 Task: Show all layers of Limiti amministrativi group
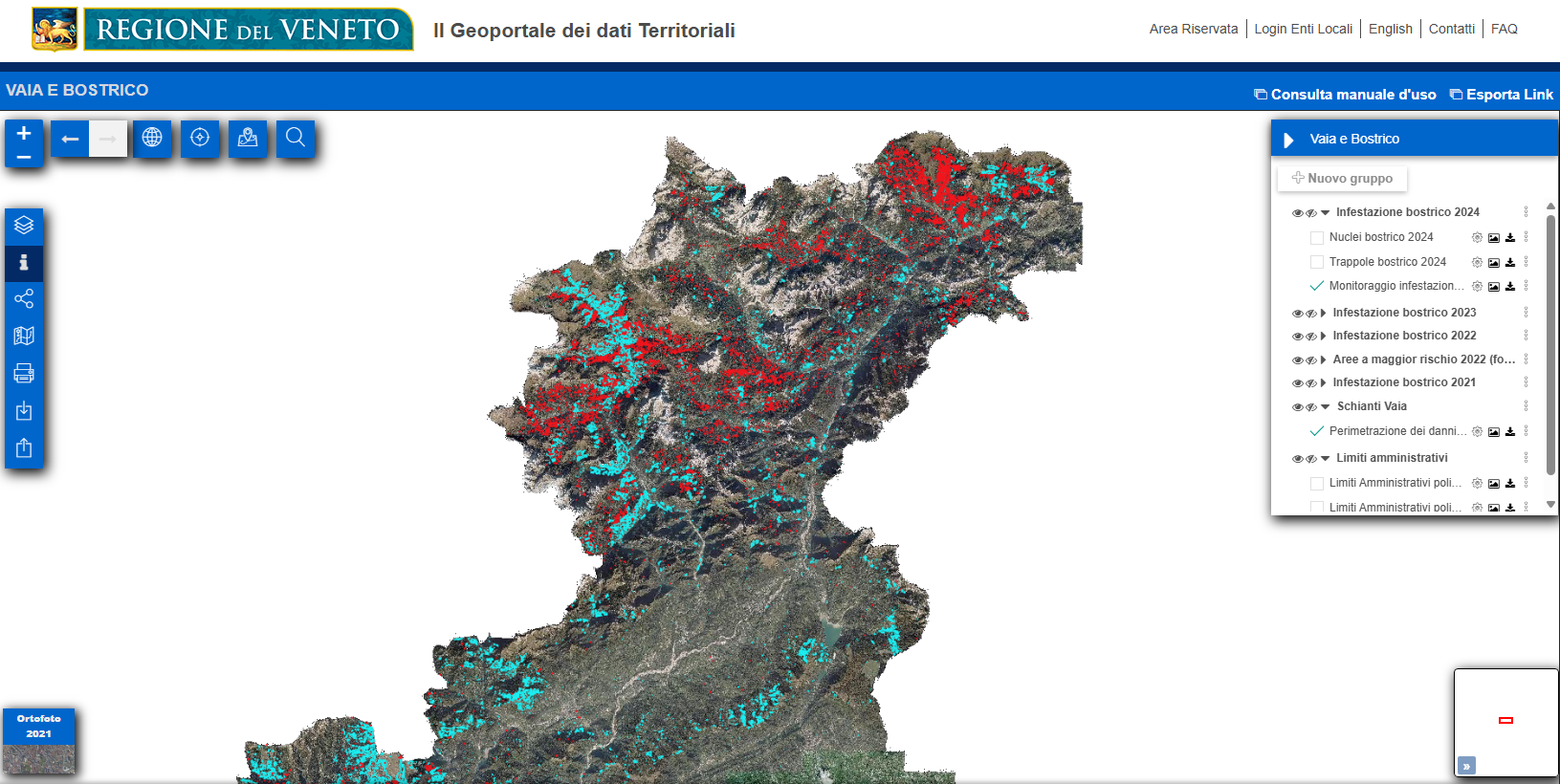coord(1297,459)
